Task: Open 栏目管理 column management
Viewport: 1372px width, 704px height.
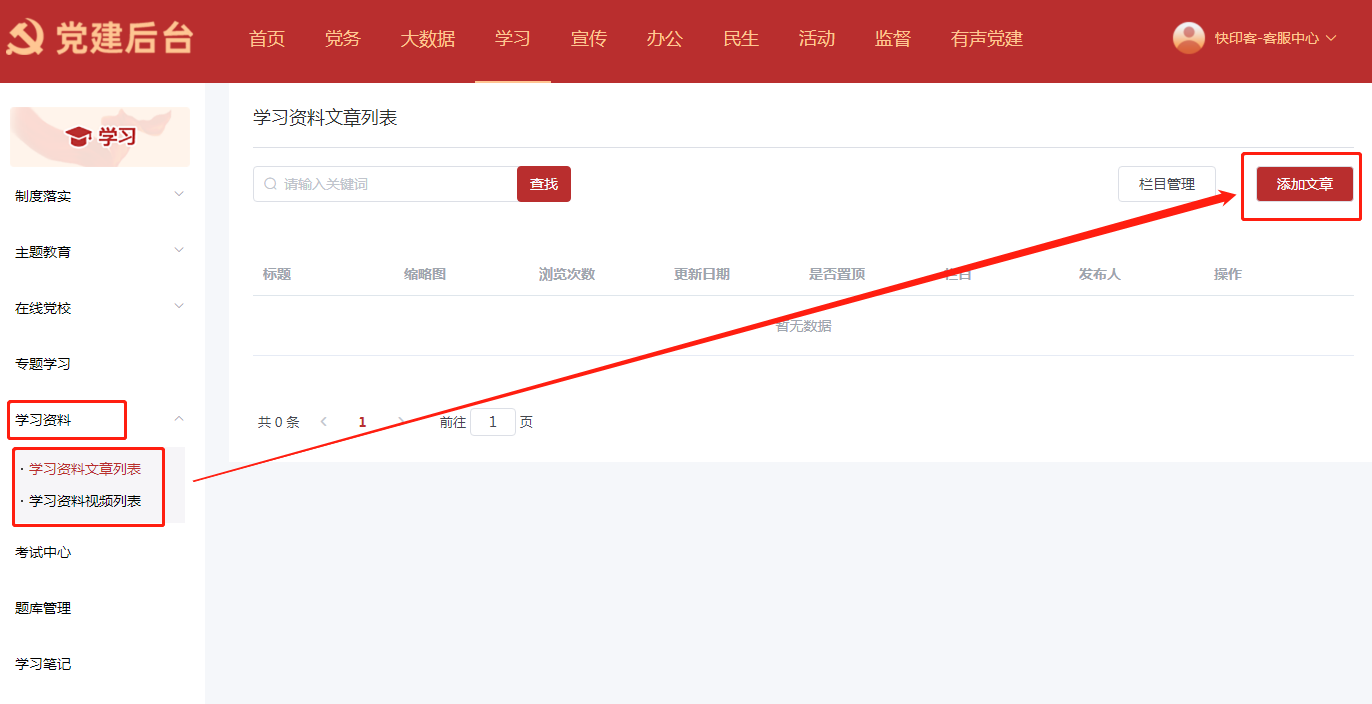Action: click(x=1166, y=184)
